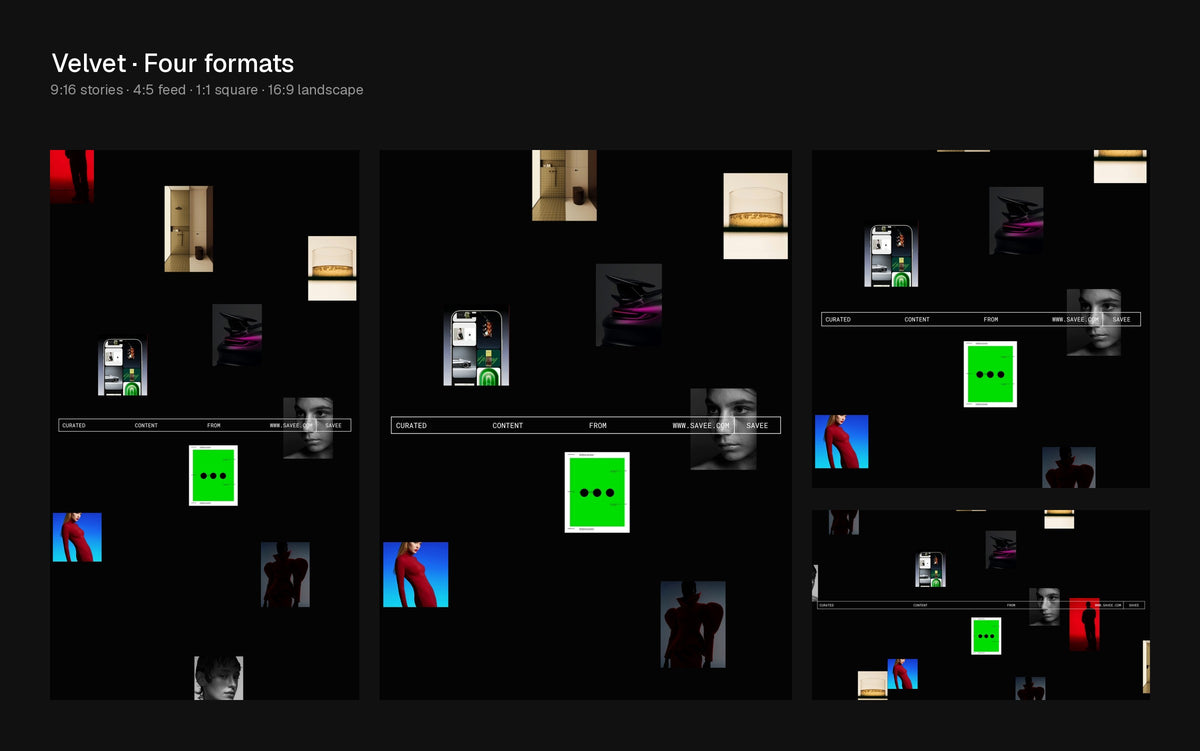Screen dimensions: 1200x751
Task: Select the grayscale face portrait in the landscape panel
Action: tap(1044, 606)
